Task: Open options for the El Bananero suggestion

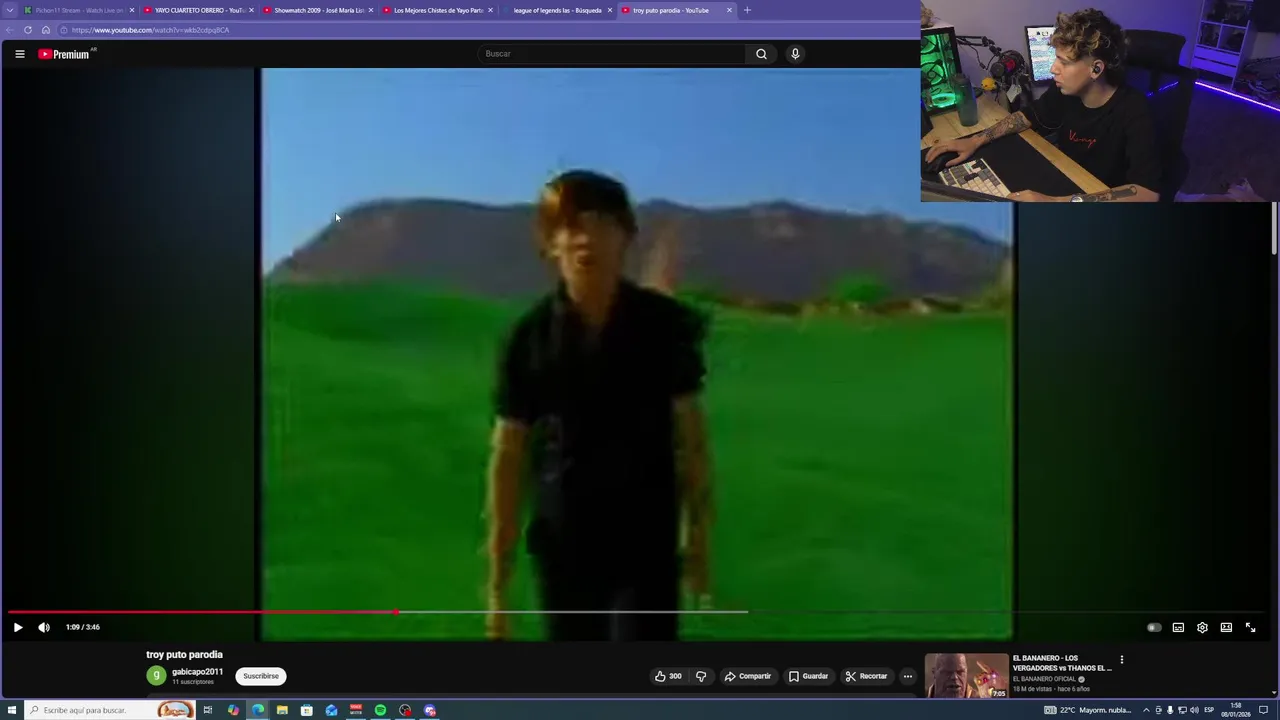Action: [1122, 660]
